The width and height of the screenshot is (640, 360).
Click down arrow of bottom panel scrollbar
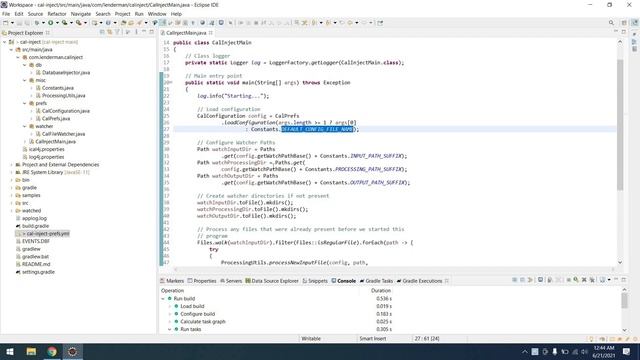coord(624,330)
